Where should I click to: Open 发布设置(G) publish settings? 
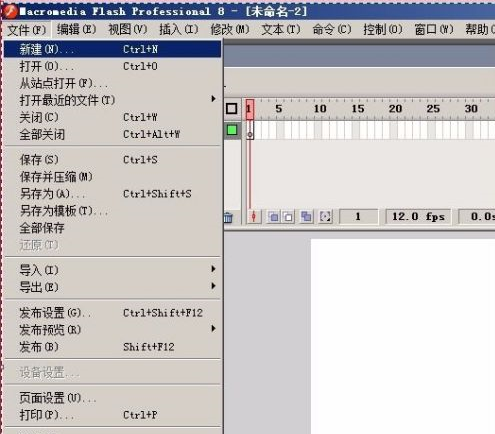point(113,313)
